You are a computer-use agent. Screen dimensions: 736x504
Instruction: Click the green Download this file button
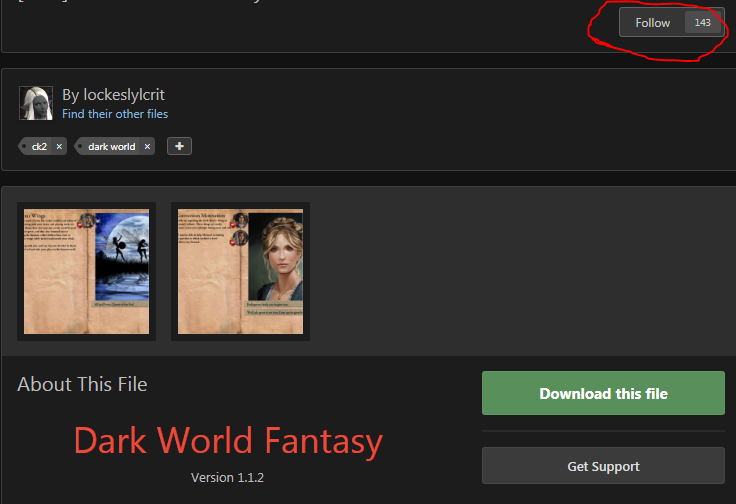click(603, 393)
